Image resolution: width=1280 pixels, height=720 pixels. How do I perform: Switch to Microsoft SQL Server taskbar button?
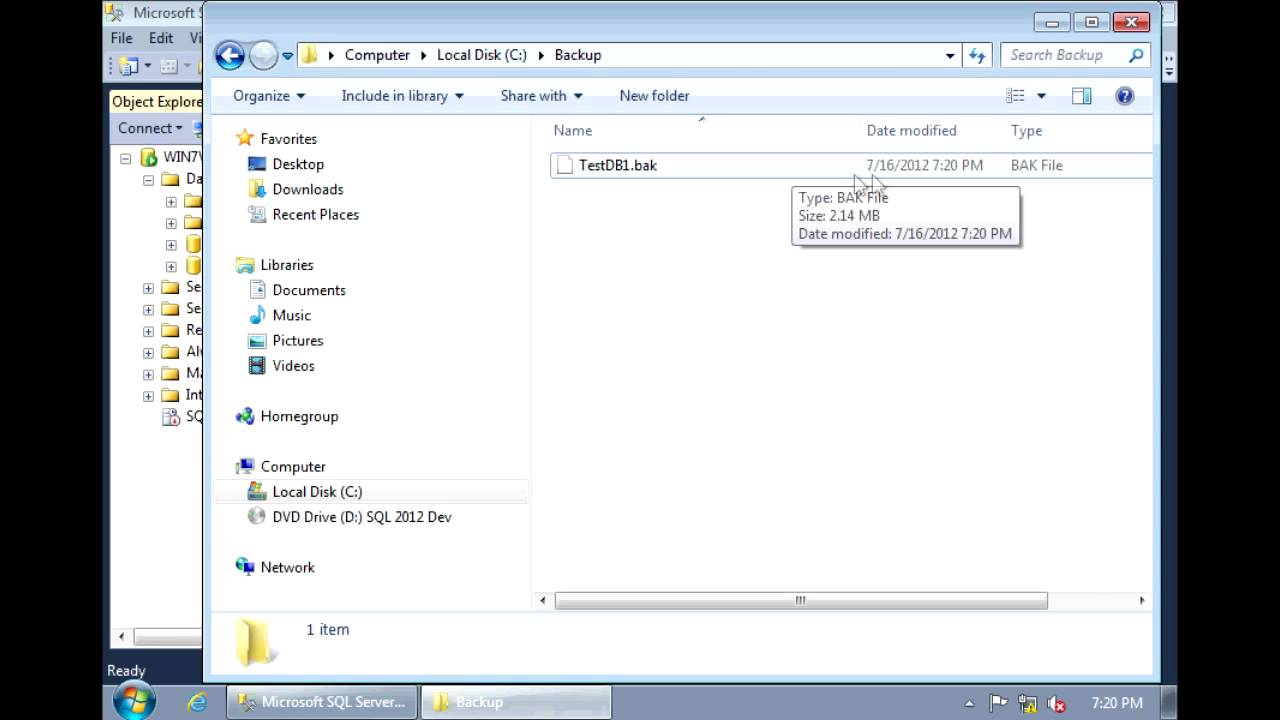coord(322,702)
